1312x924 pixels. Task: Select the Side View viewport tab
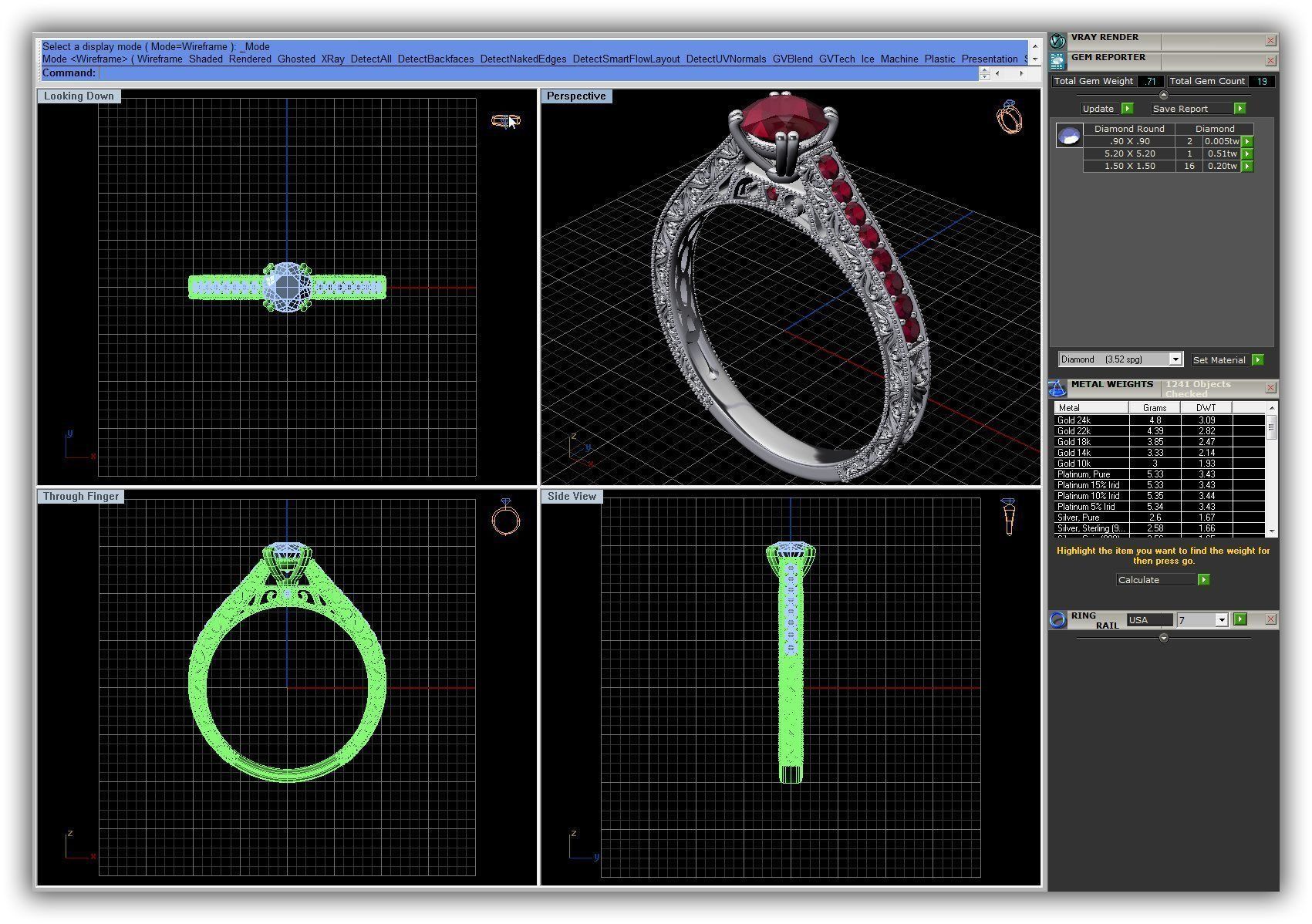tap(572, 497)
